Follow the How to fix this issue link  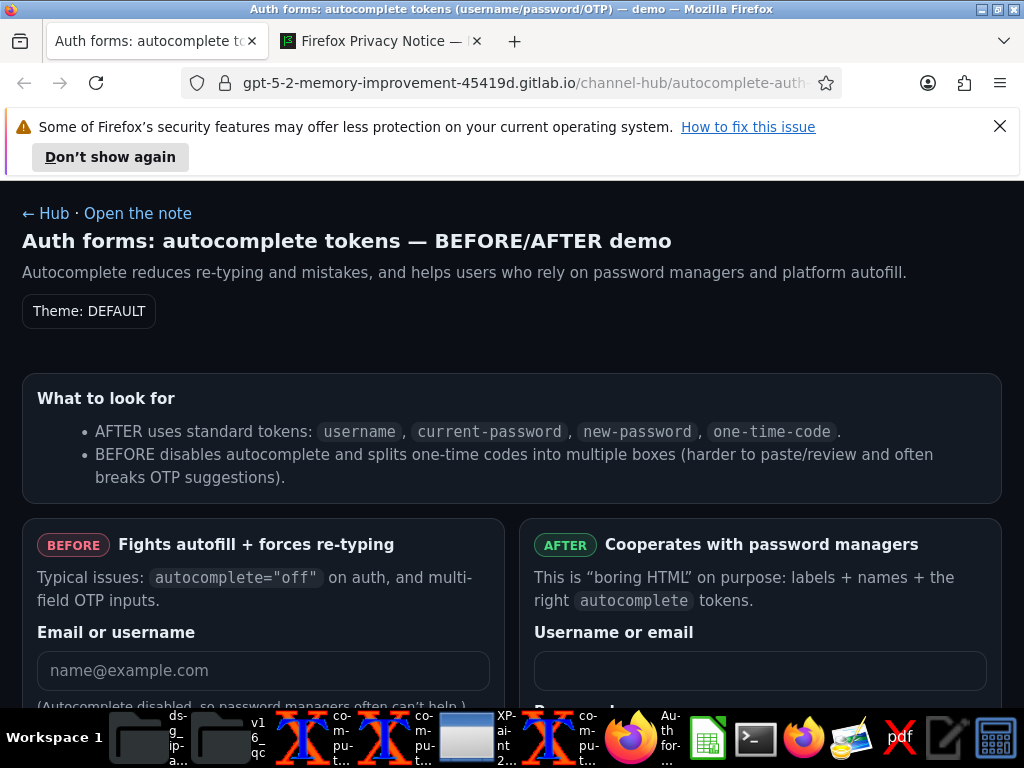(748, 127)
